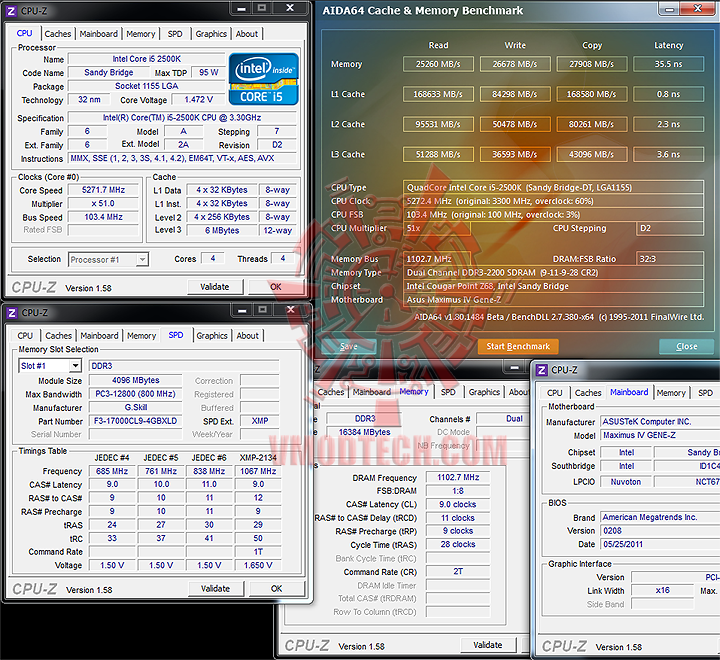Click the L1 Cache read 168633 MB/s value

coord(438,94)
